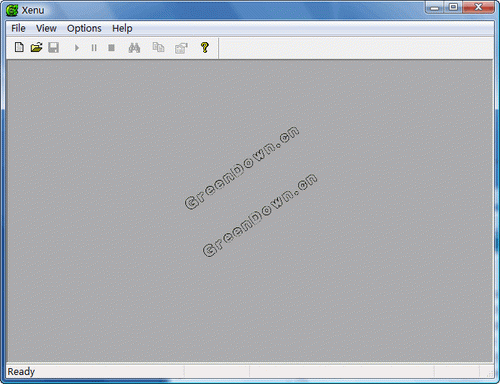
Task: Click the properties icon beside Copy
Action: point(181,48)
